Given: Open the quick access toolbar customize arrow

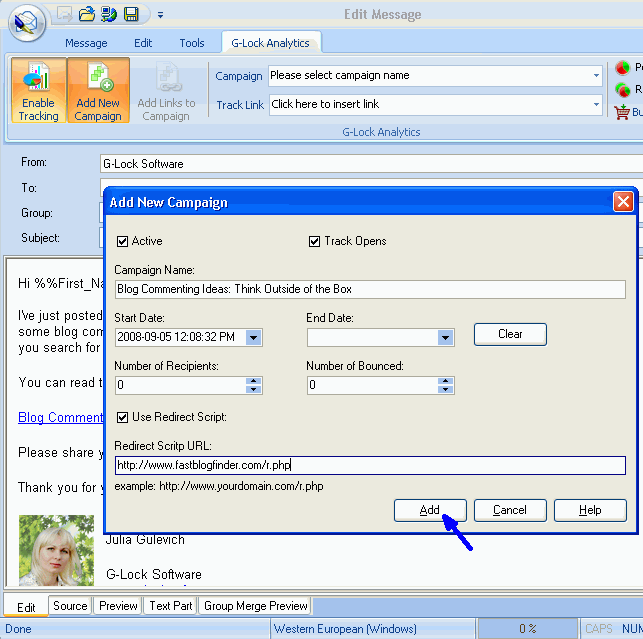Looking at the screenshot, I should [160, 15].
